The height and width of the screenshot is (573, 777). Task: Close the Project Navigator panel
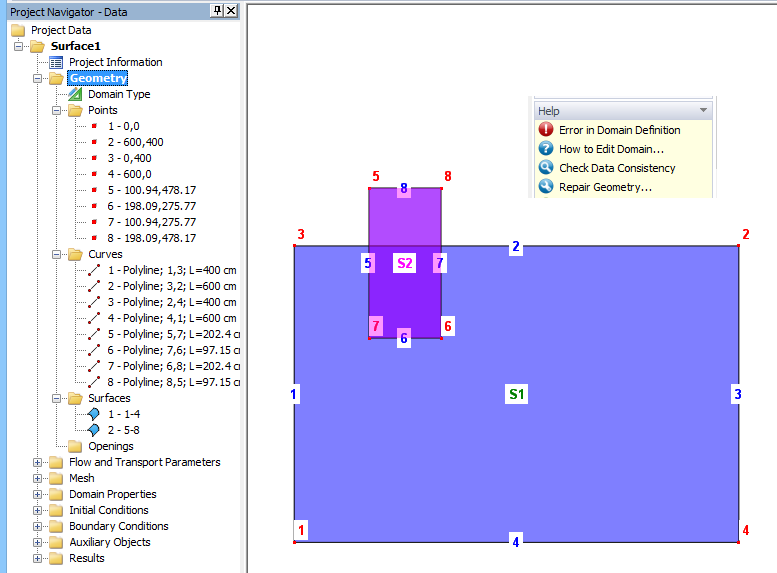tap(231, 10)
